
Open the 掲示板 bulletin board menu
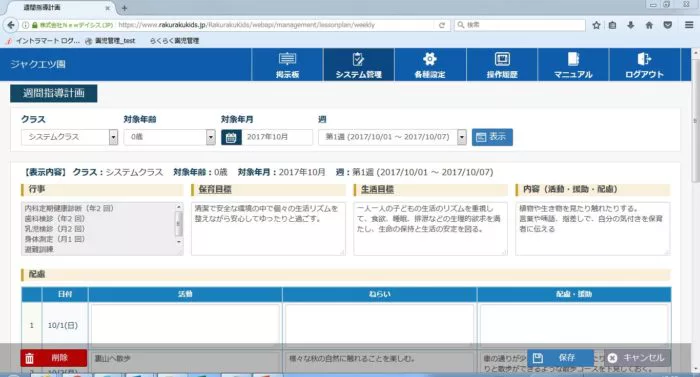pyautogui.click(x=287, y=65)
